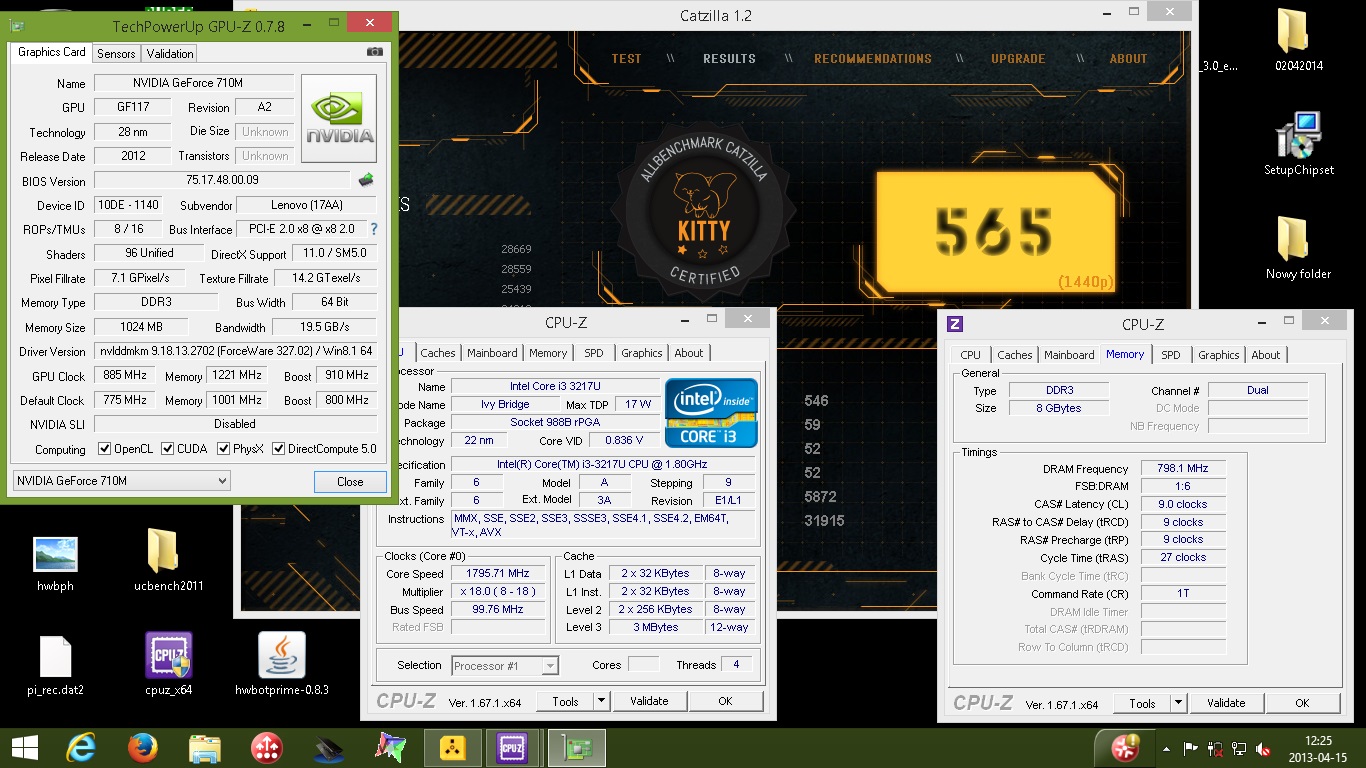The image size is (1366, 768).
Task: Click the Intel Core i3 3217U name field
Action: click(555, 386)
